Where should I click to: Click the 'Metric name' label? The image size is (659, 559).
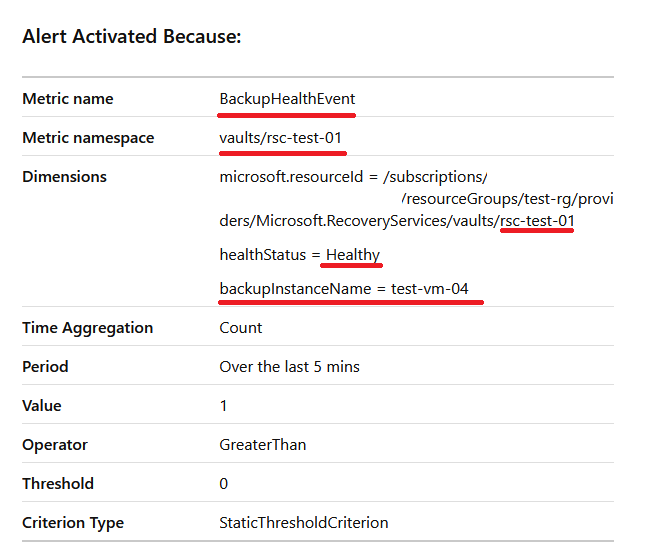pos(68,99)
